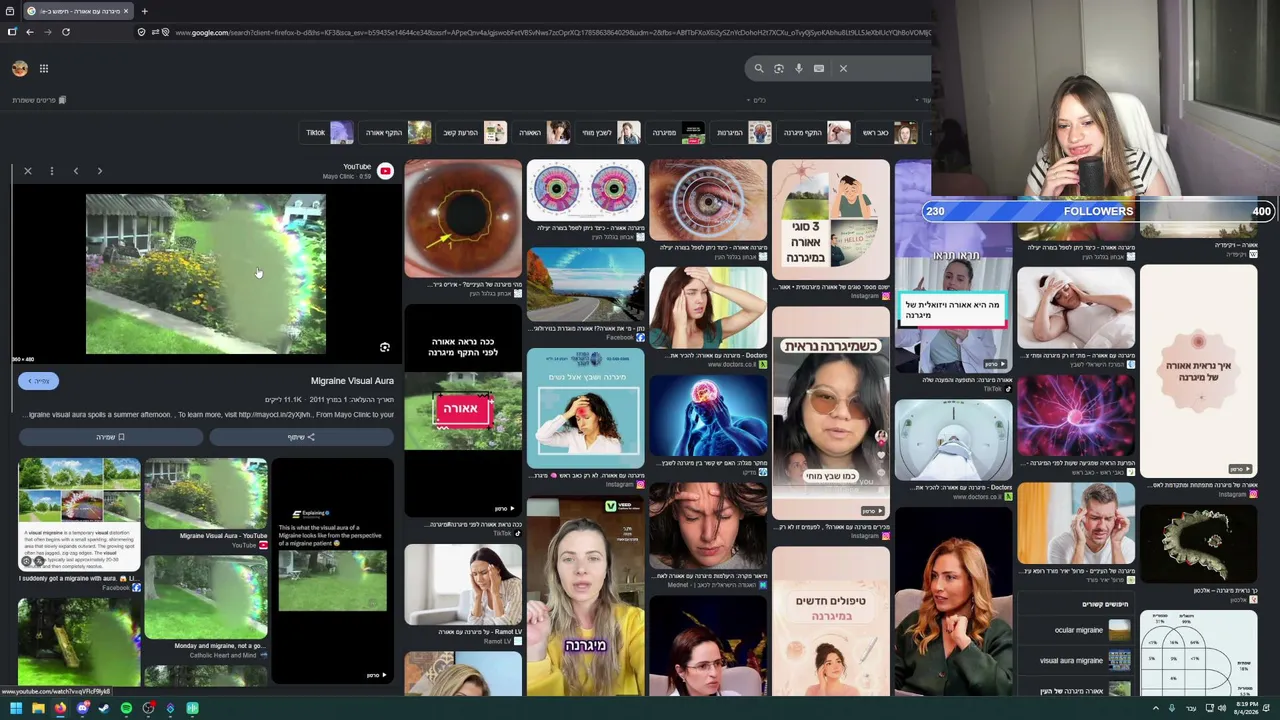Go to the previous image in preview
The image size is (1280, 720).
point(76,171)
